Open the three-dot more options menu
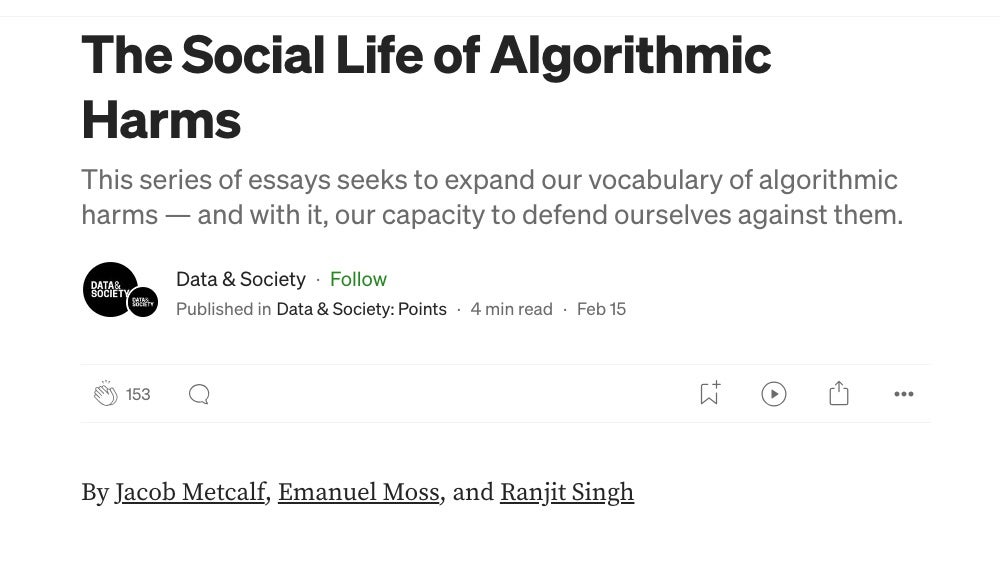1000x561 pixels. point(904,394)
